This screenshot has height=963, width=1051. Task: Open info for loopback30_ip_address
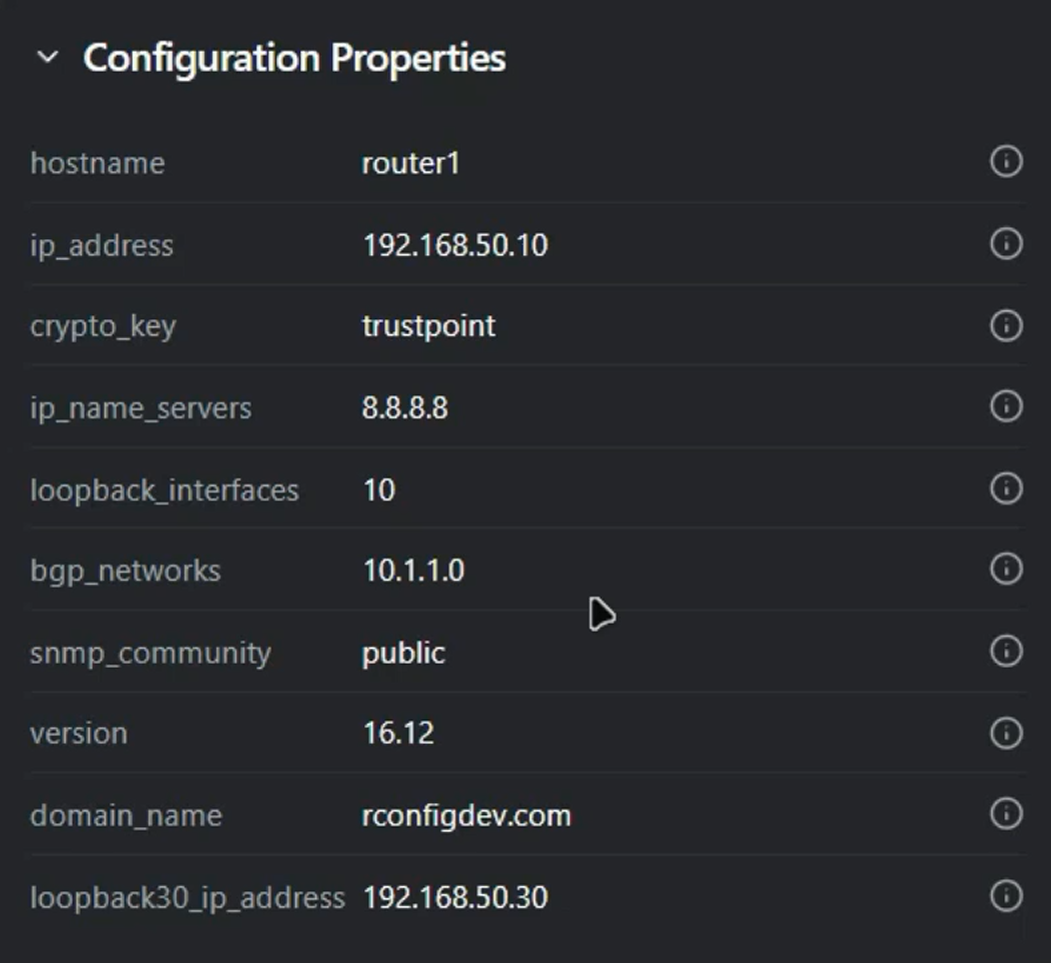click(1005, 896)
